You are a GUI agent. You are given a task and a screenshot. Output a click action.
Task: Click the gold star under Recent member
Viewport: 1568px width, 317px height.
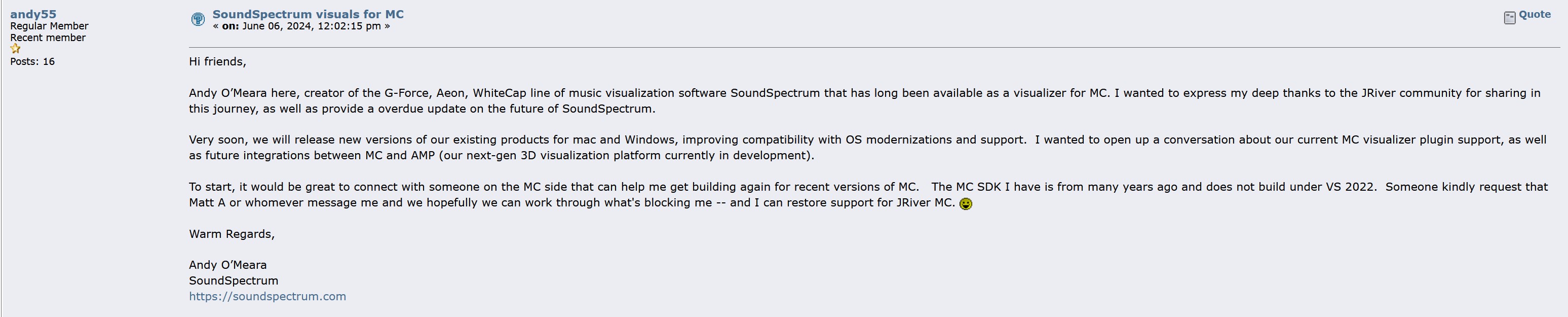click(16, 49)
